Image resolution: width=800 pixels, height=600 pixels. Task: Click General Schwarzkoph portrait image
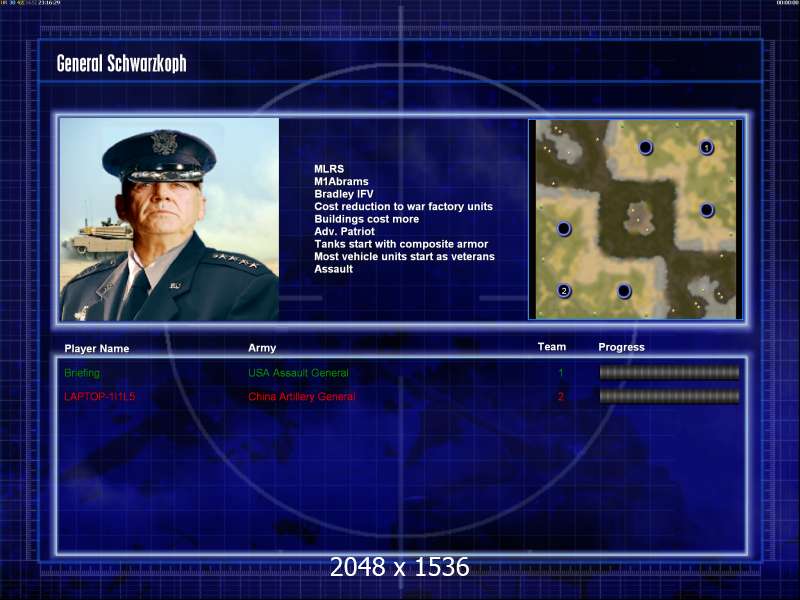point(169,219)
